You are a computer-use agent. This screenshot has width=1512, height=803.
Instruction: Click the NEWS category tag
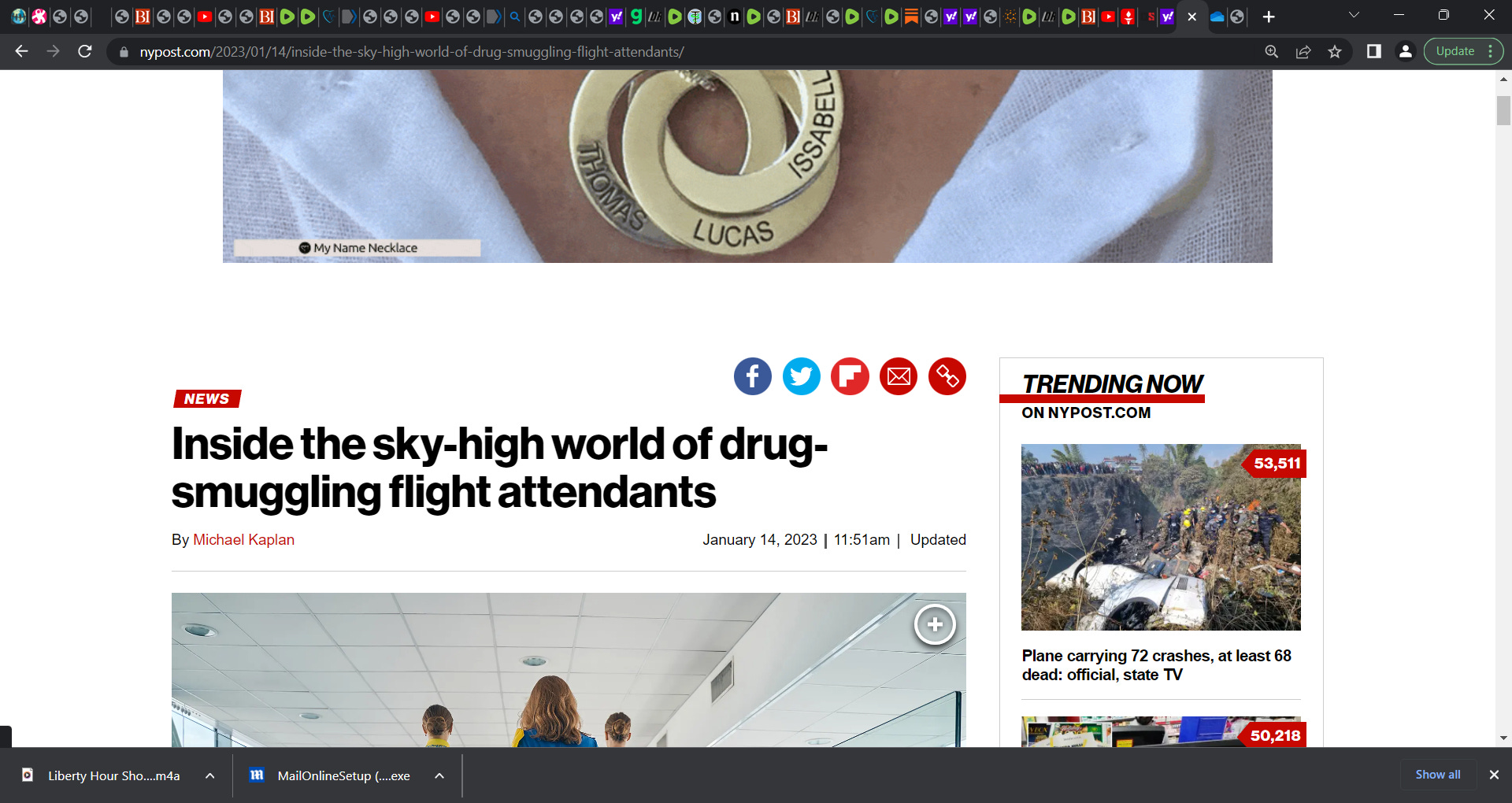tap(207, 399)
